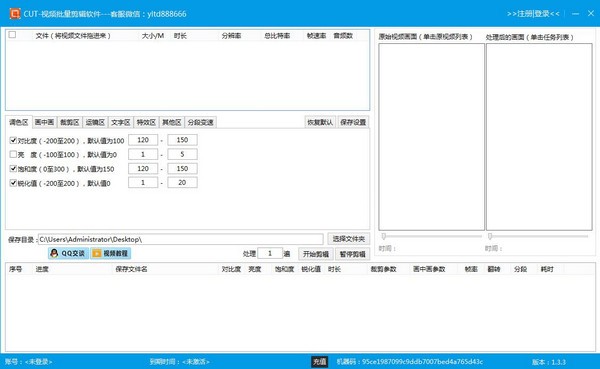Click the CUT app logo icon

coord(15,14)
